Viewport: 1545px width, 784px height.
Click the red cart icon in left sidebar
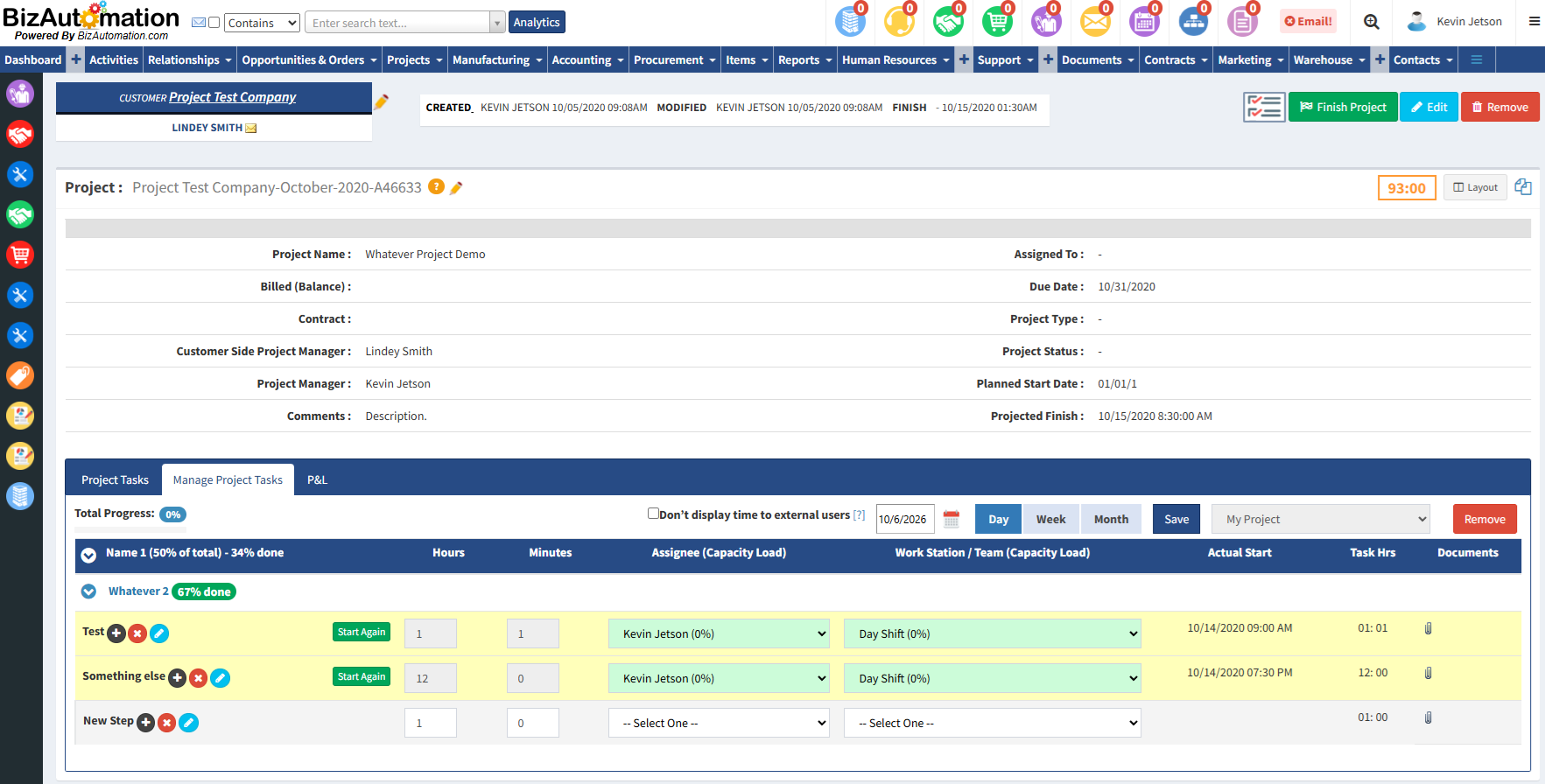click(x=20, y=255)
